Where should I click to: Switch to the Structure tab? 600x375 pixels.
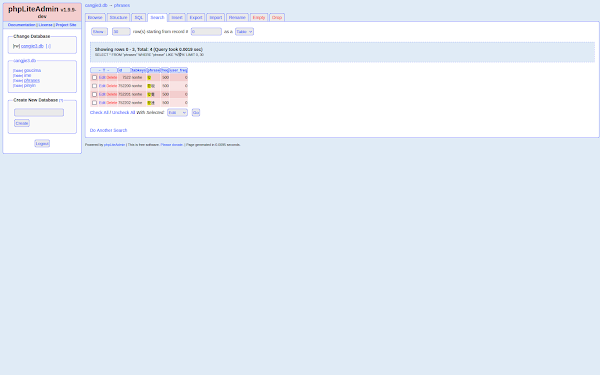118,18
